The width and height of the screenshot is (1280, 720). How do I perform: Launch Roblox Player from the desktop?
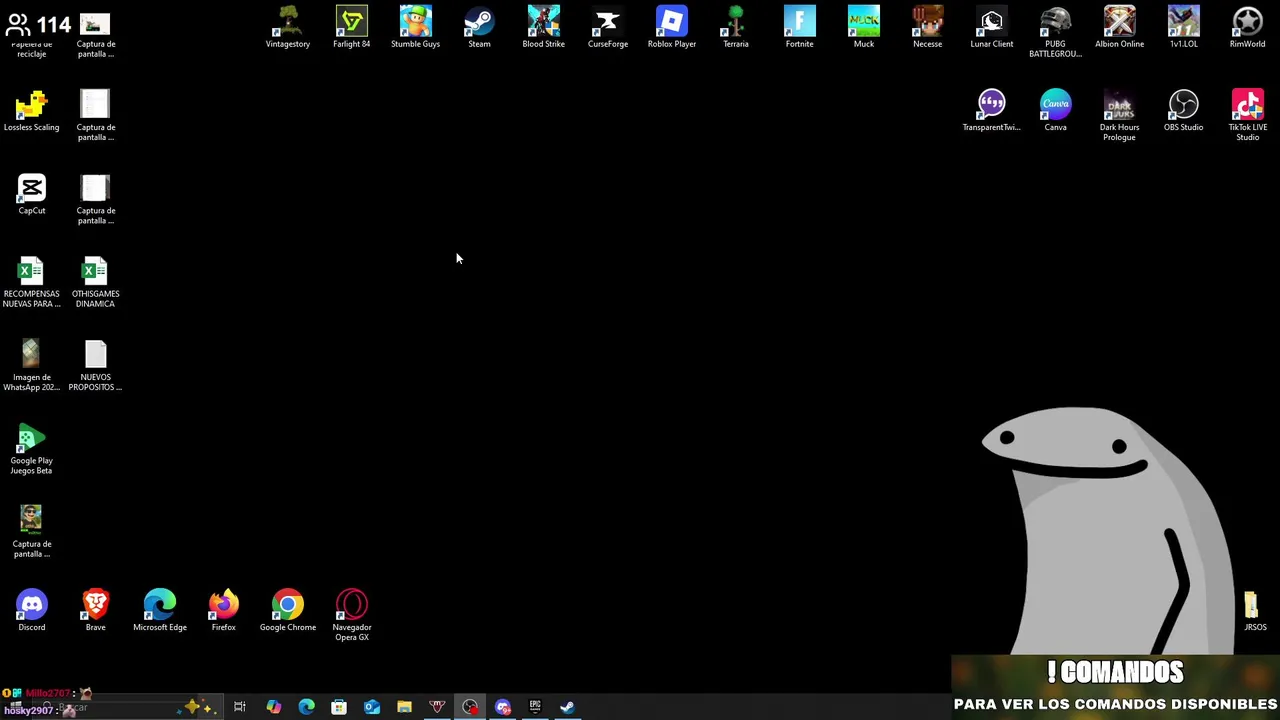(x=672, y=27)
